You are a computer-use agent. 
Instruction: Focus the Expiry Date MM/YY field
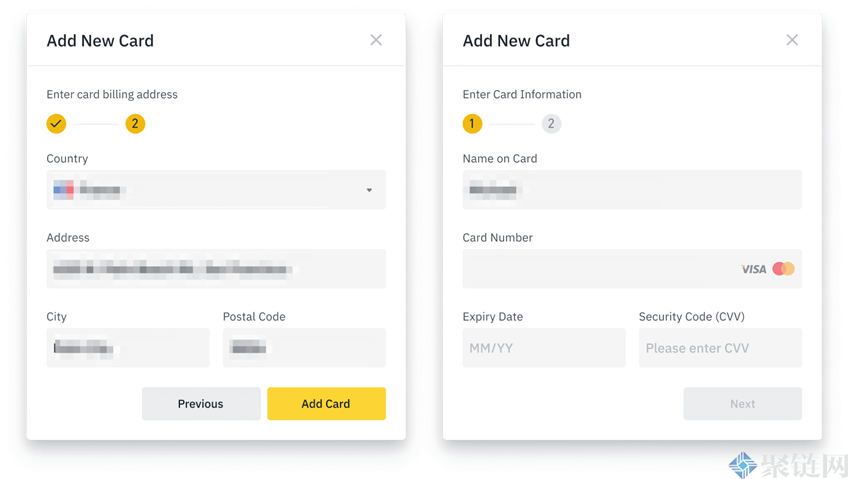(543, 348)
